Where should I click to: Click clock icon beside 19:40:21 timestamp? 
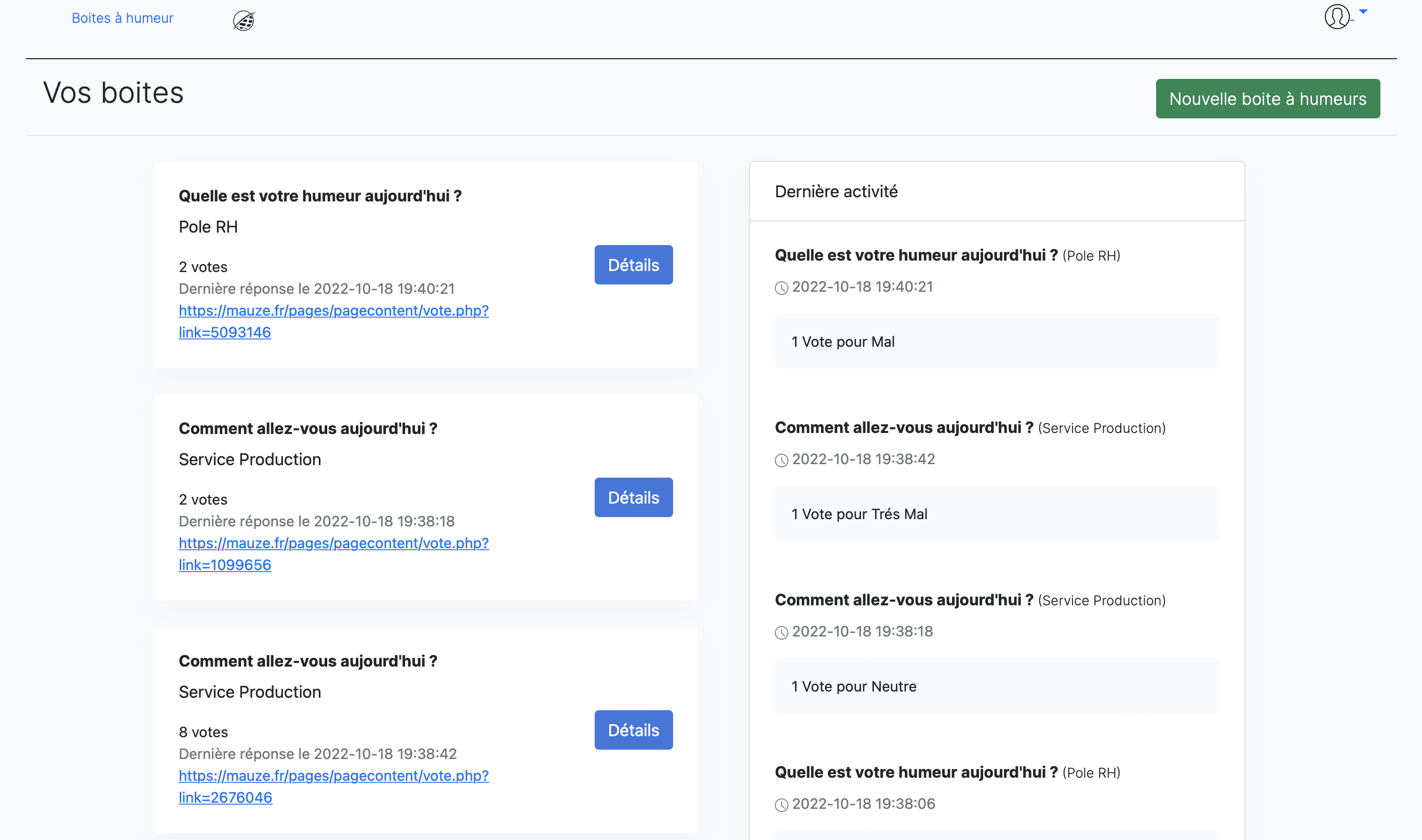coord(781,288)
